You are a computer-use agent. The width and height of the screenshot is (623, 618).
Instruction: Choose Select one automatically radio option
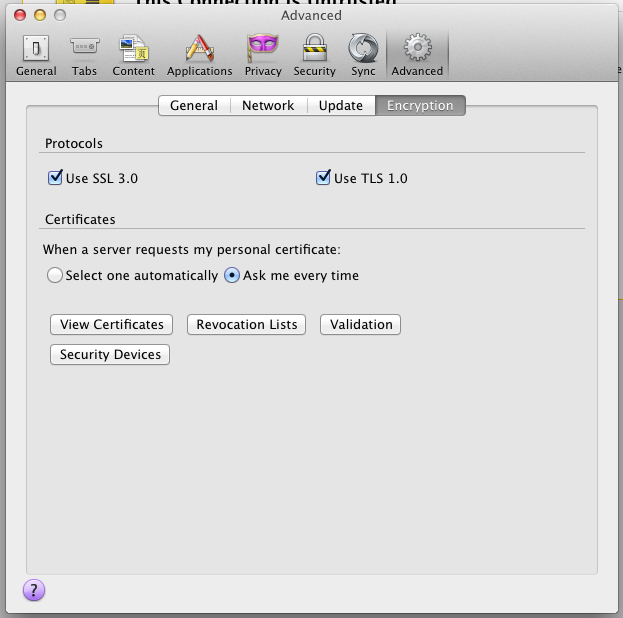tap(55, 275)
